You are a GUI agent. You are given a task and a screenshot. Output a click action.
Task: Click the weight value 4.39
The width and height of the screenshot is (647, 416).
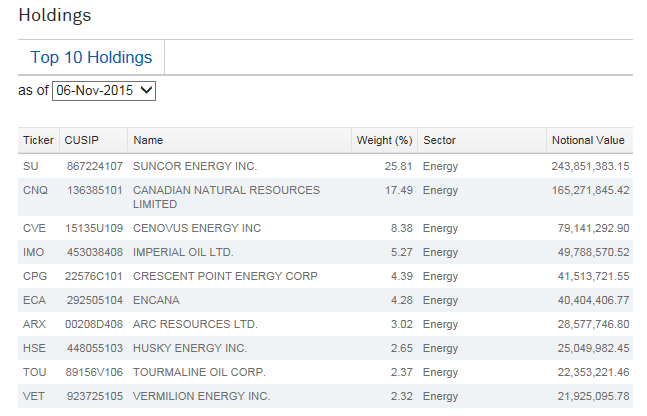[x=402, y=276]
